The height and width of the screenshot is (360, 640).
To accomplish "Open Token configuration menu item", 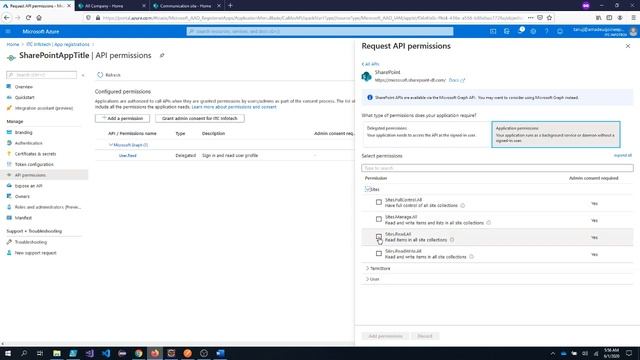I will 34,164.
